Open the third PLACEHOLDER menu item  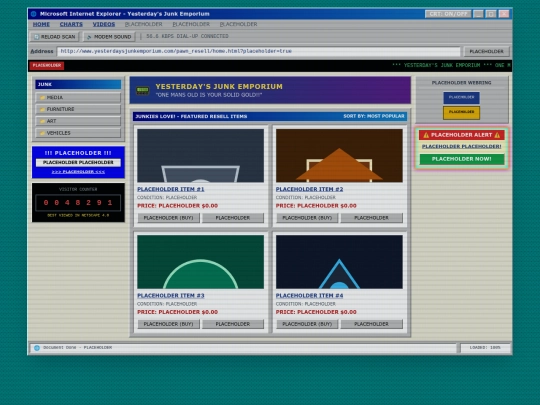tap(238, 24)
